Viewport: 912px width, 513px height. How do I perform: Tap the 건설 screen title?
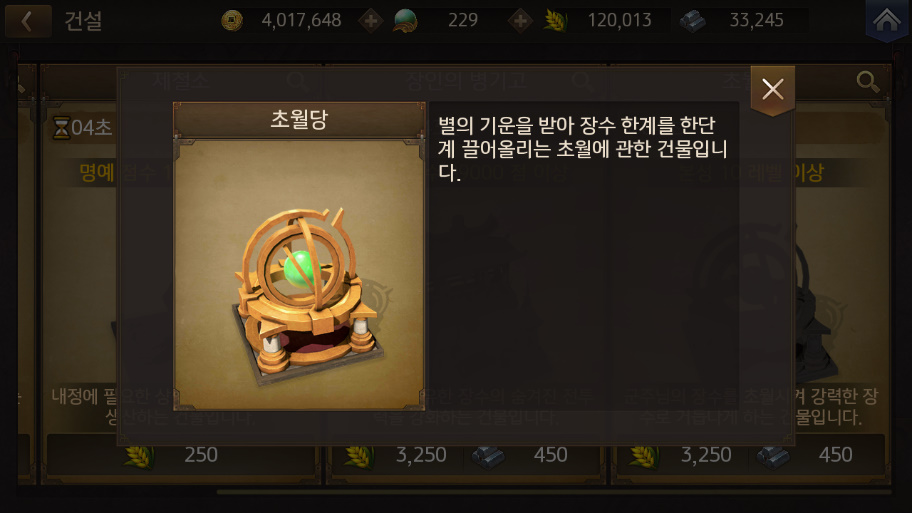point(83,22)
